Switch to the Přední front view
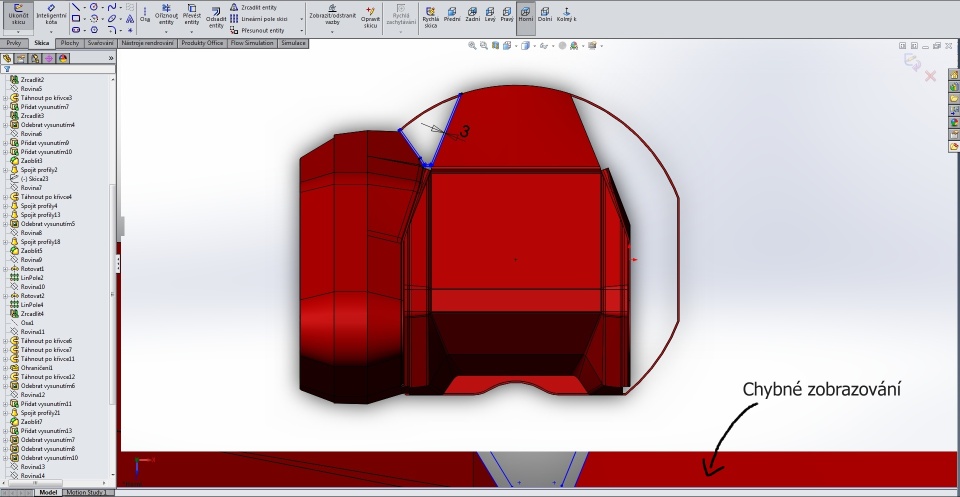The image size is (960, 497). point(452,16)
